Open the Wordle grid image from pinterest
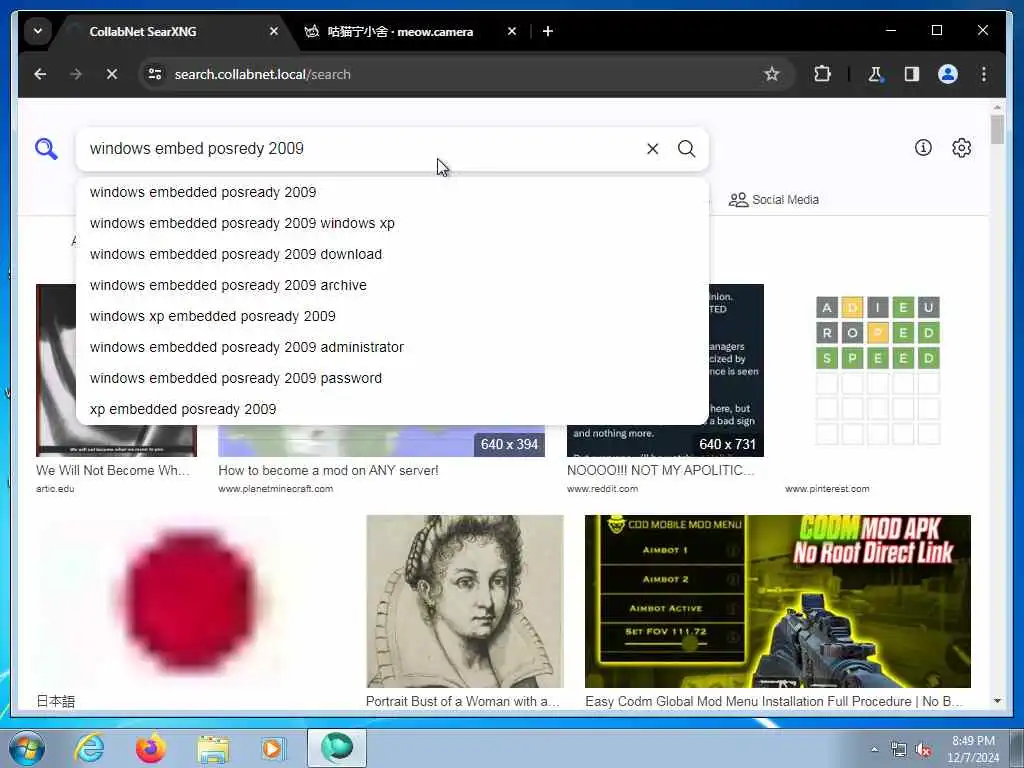This screenshot has height=768, width=1024. pyautogui.click(x=878, y=370)
